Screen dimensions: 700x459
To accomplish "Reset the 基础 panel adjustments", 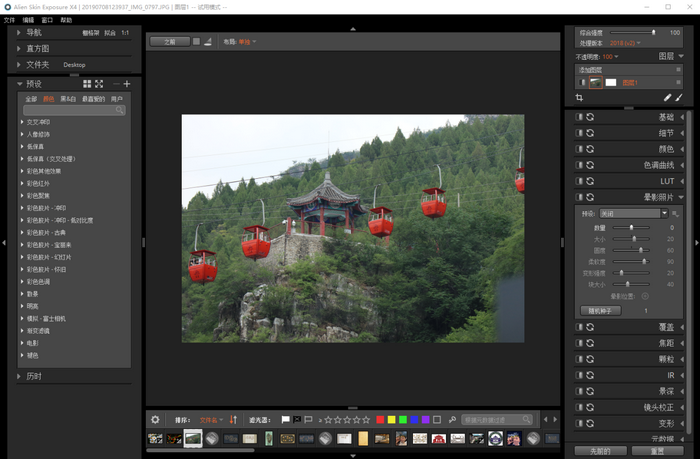I will pos(590,117).
